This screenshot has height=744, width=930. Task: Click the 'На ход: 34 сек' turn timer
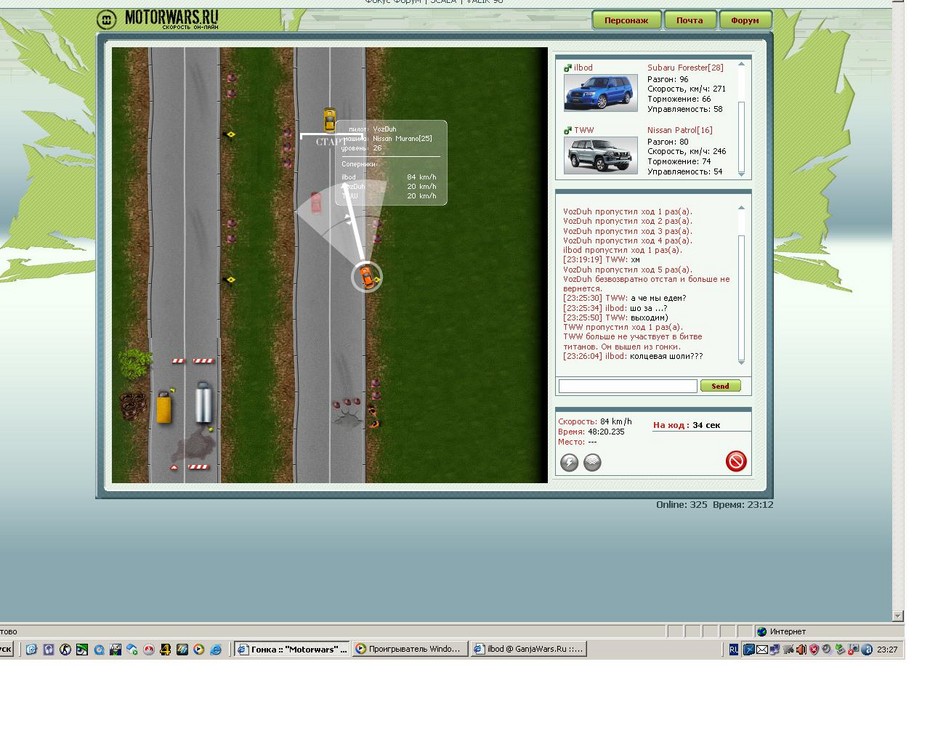point(687,425)
